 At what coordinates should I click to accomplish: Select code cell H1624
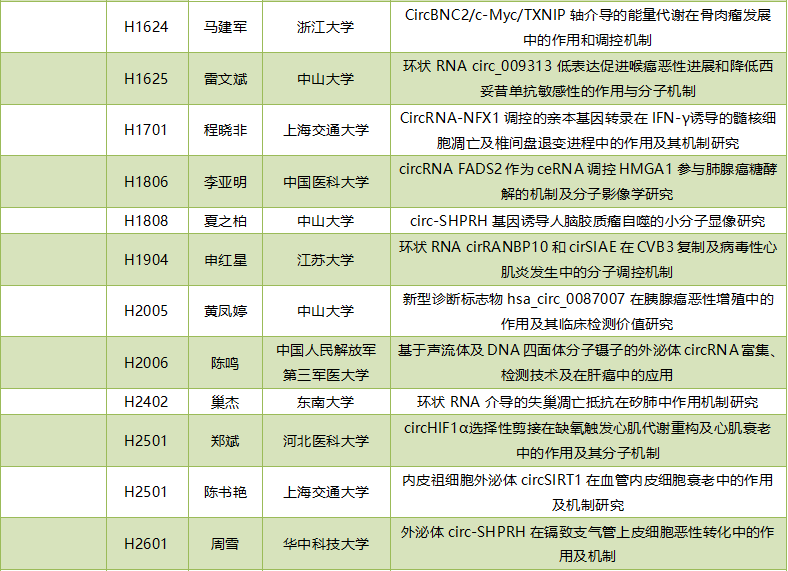coord(146,27)
